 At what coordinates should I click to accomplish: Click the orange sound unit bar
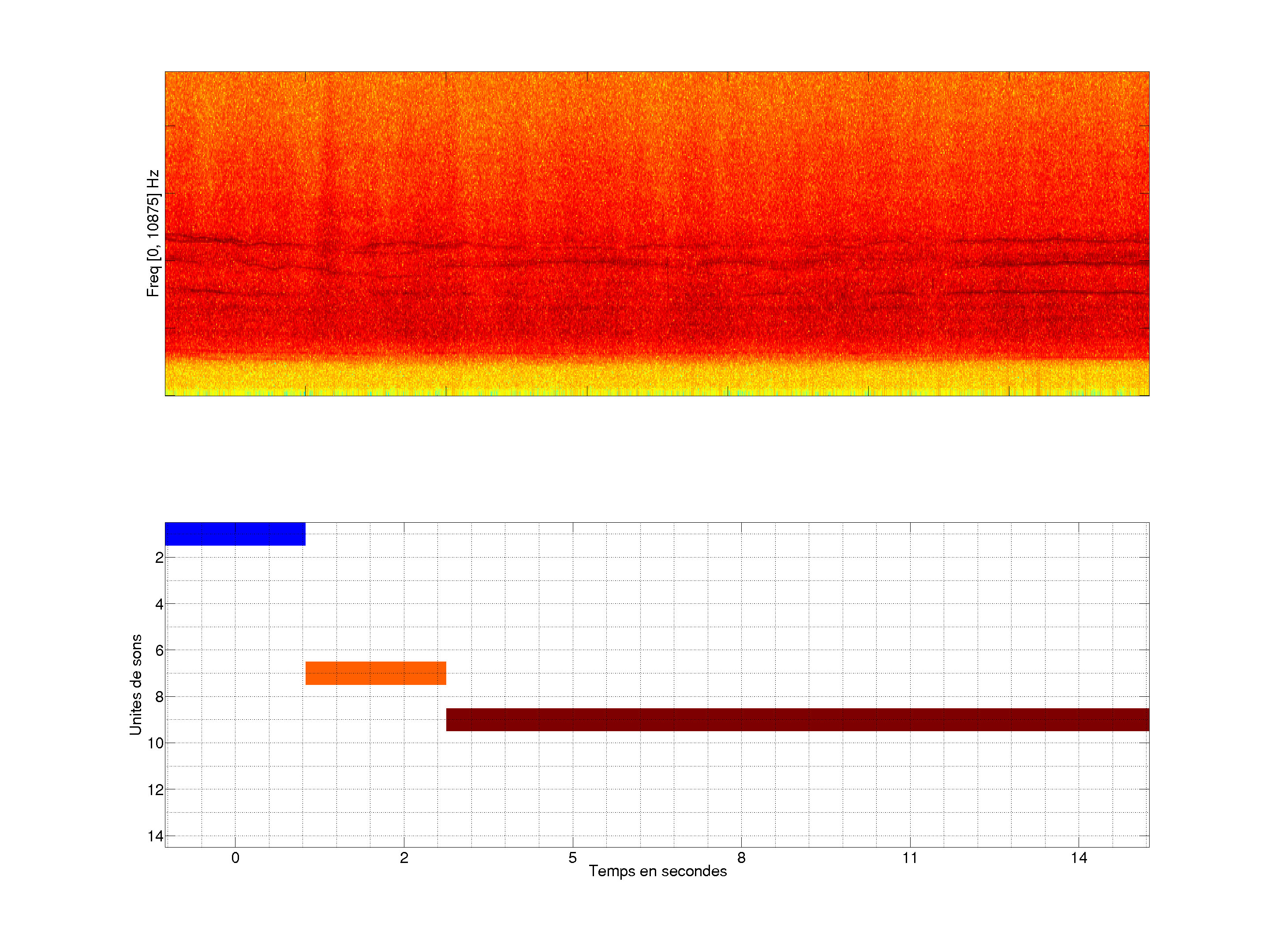[x=376, y=673]
